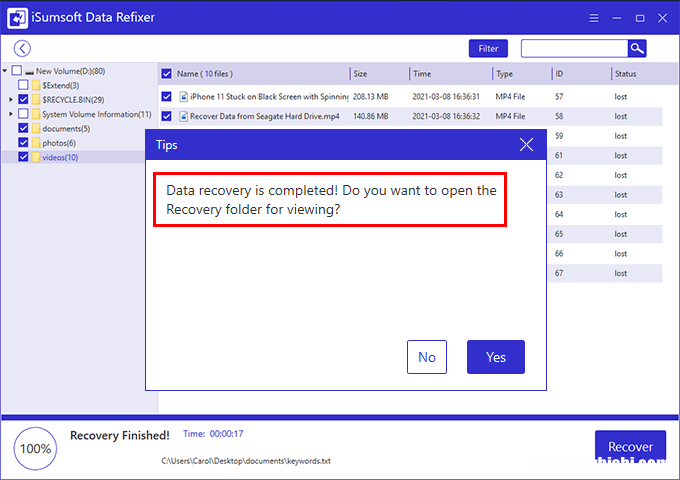Expand the System Volume Information node

pyautogui.click(x=11, y=114)
